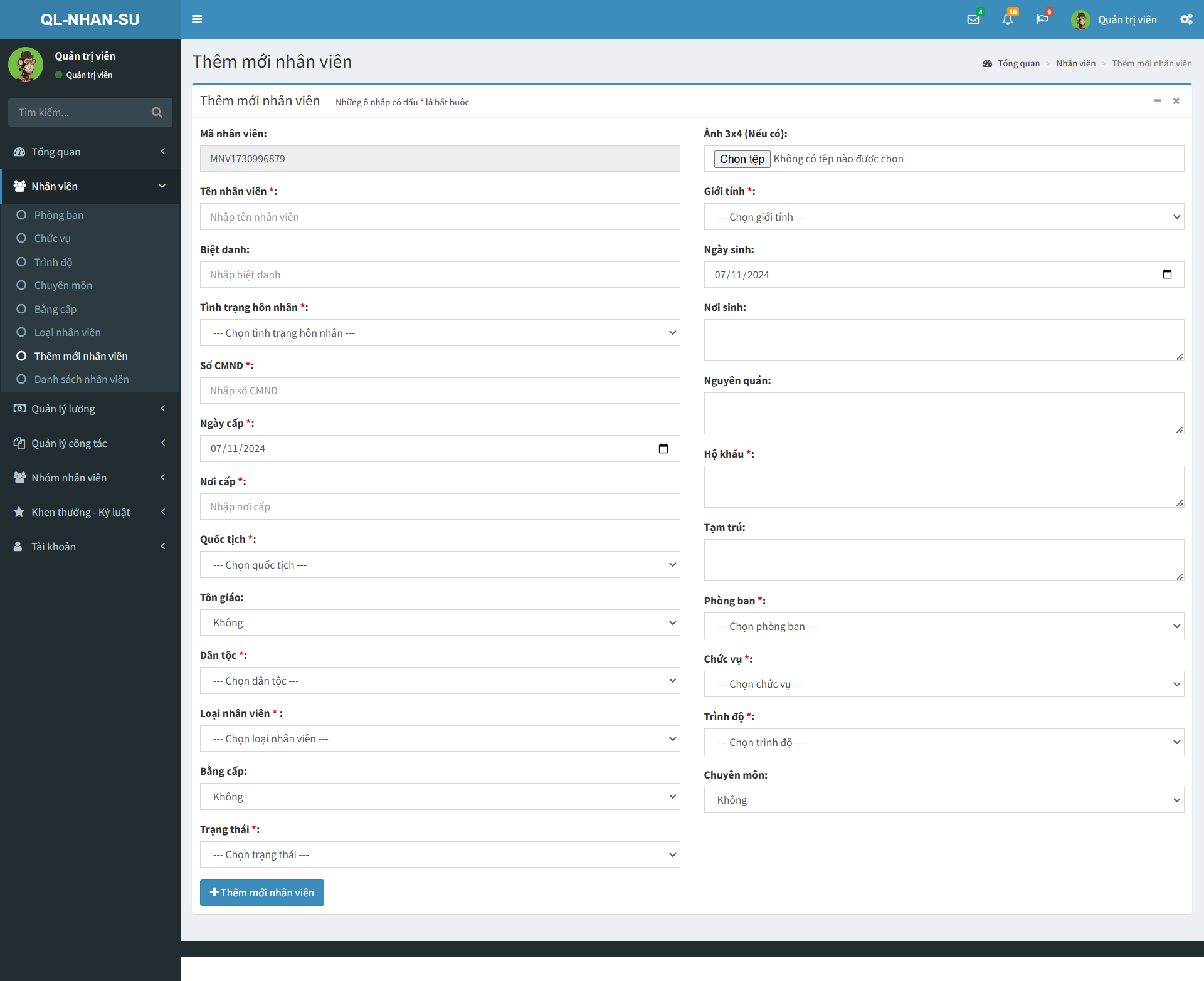Expand the Quản lý lương menu section
1204x981 pixels.
pyautogui.click(x=90, y=408)
